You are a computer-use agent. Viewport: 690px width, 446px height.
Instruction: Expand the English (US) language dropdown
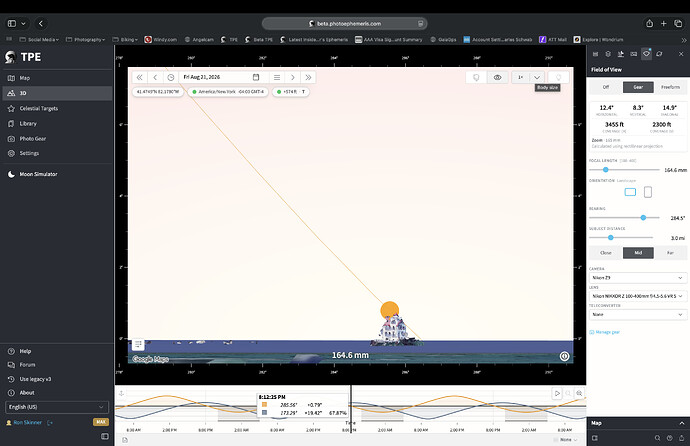pos(56,407)
